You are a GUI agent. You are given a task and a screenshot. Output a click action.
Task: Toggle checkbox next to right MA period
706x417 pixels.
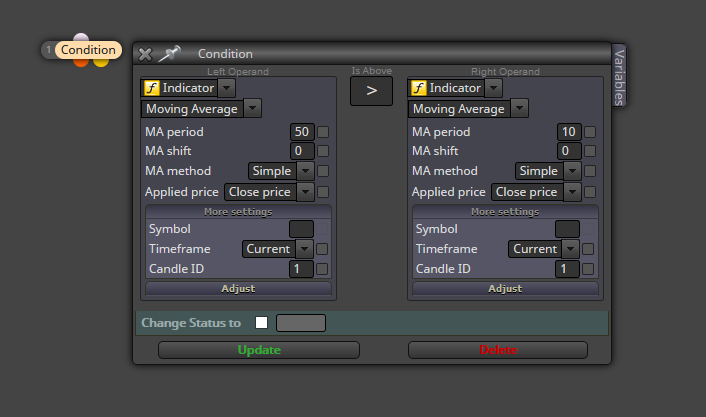tap(590, 132)
